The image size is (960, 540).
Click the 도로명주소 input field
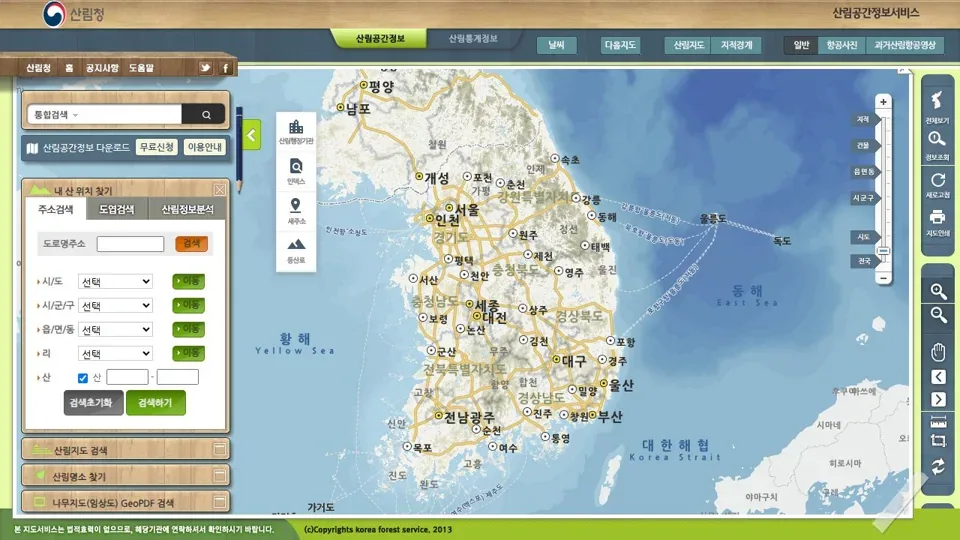pos(130,244)
